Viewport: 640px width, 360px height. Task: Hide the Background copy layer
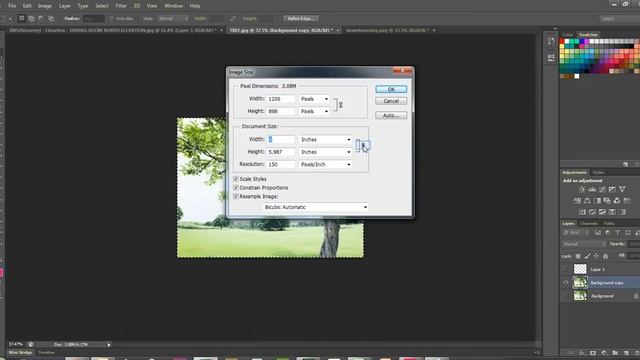(x=565, y=282)
